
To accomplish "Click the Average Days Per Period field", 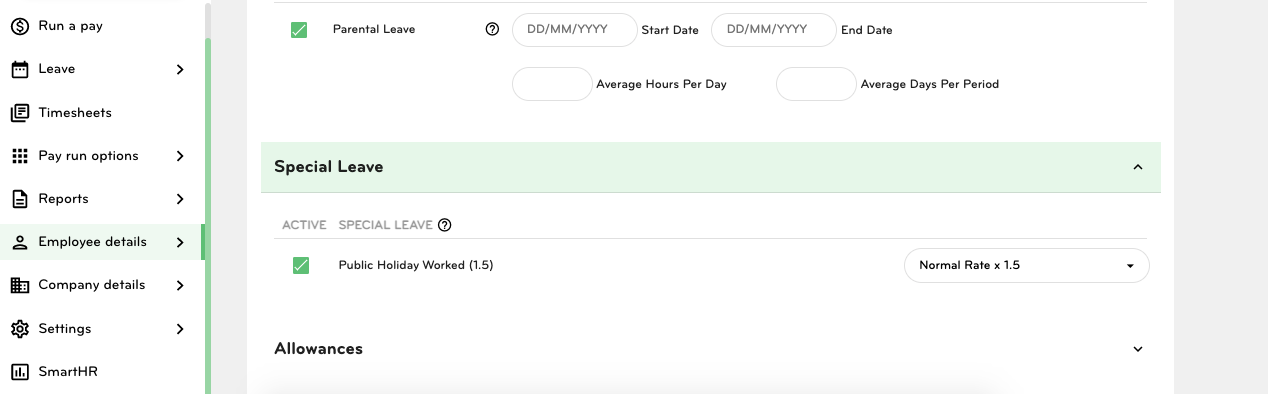I will pyautogui.click(x=816, y=84).
